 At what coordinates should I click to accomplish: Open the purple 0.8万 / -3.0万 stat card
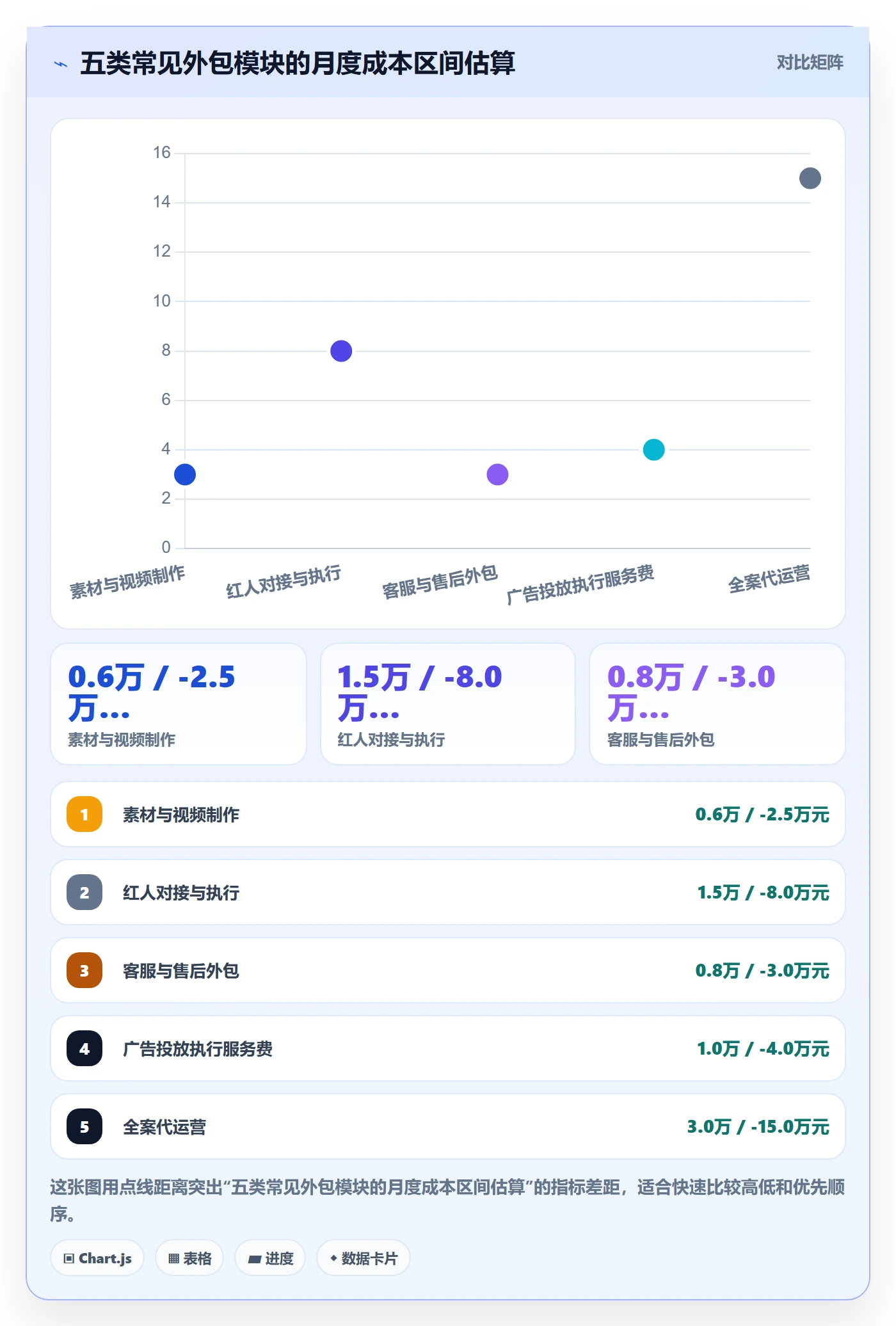(717, 704)
